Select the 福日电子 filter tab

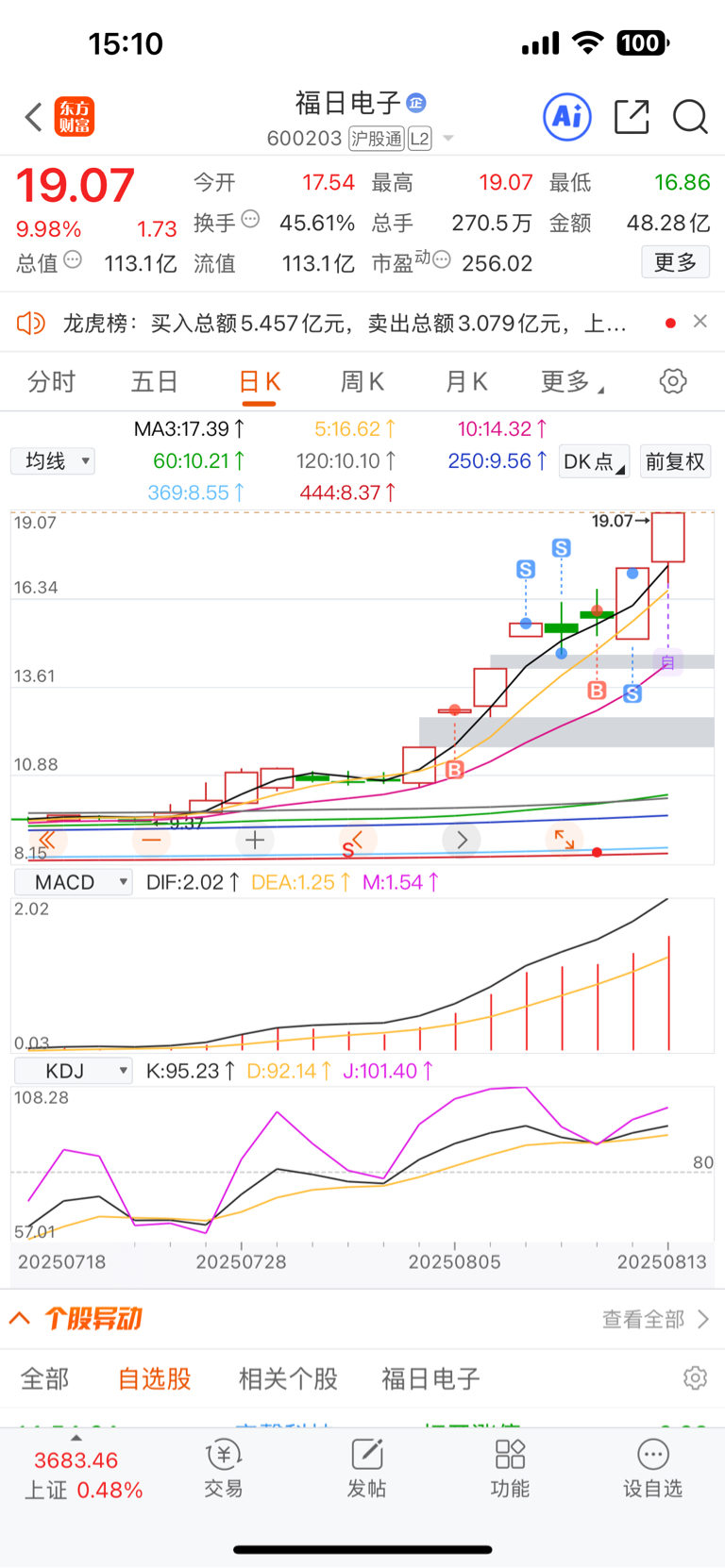[x=431, y=1379]
